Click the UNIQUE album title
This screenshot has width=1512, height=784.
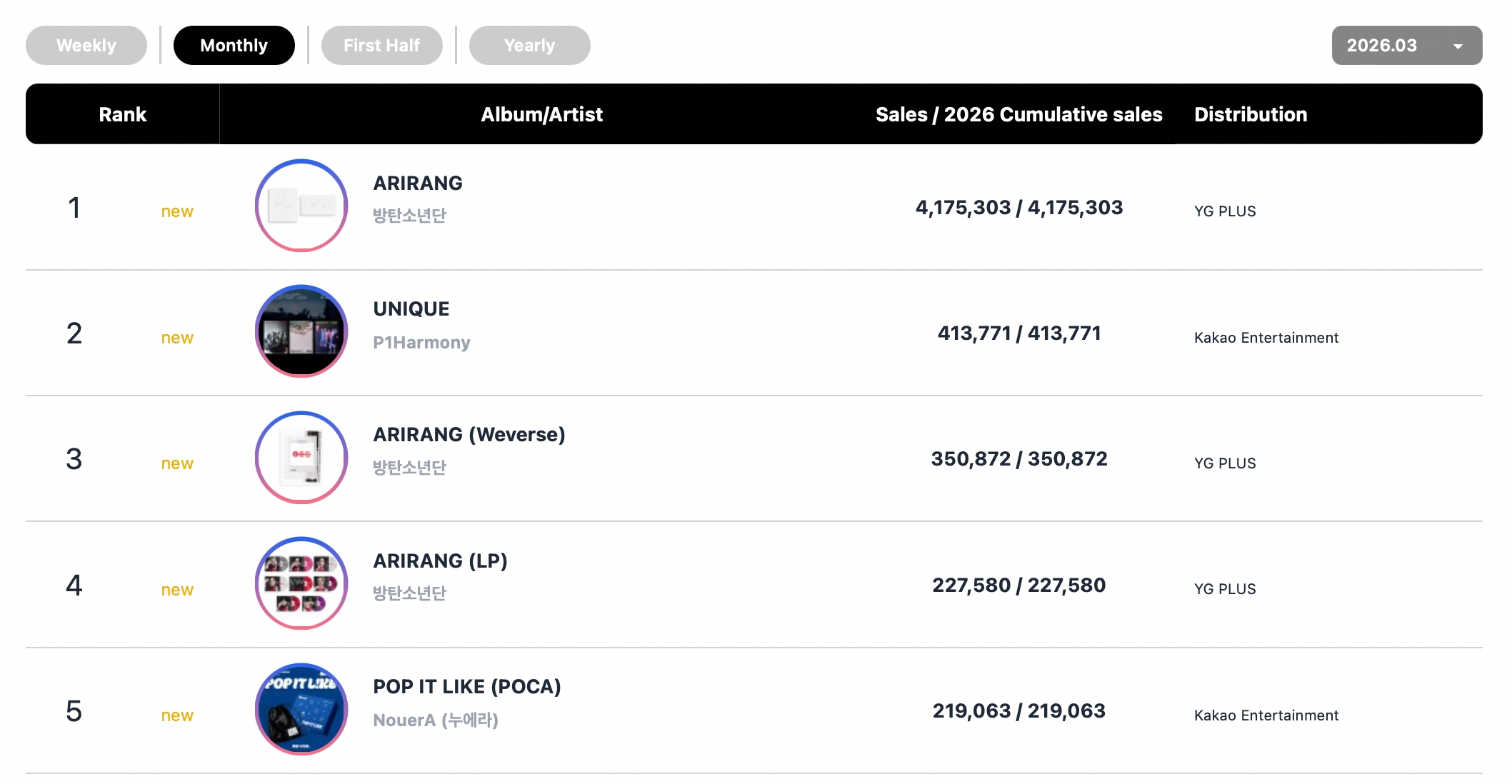pyautogui.click(x=411, y=309)
